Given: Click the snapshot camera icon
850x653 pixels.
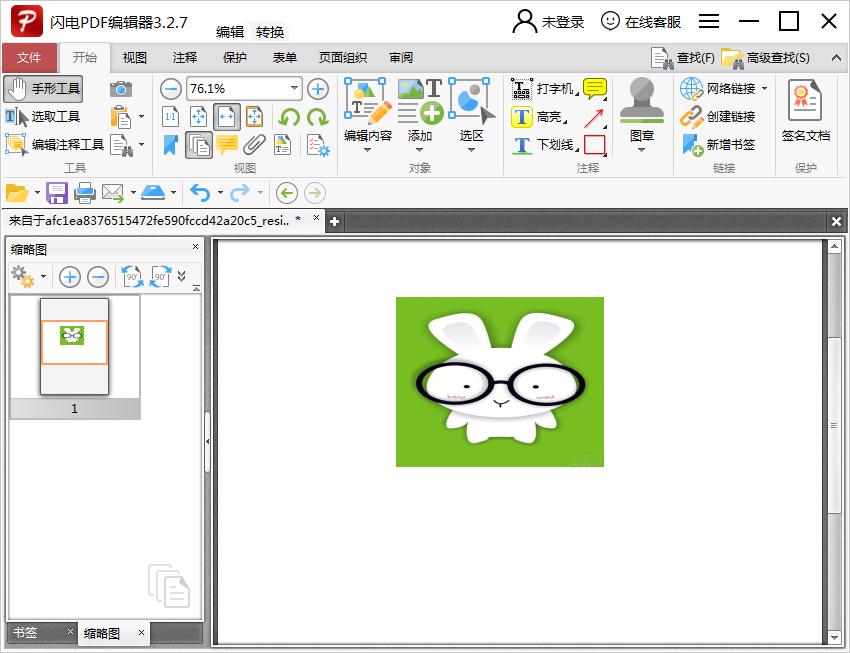Looking at the screenshot, I should [121, 89].
